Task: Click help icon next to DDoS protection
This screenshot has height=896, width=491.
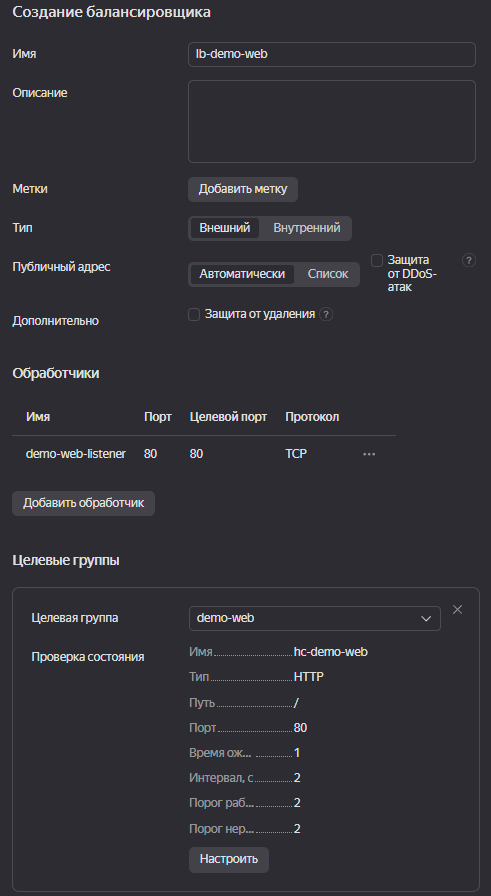Action: click(469, 261)
